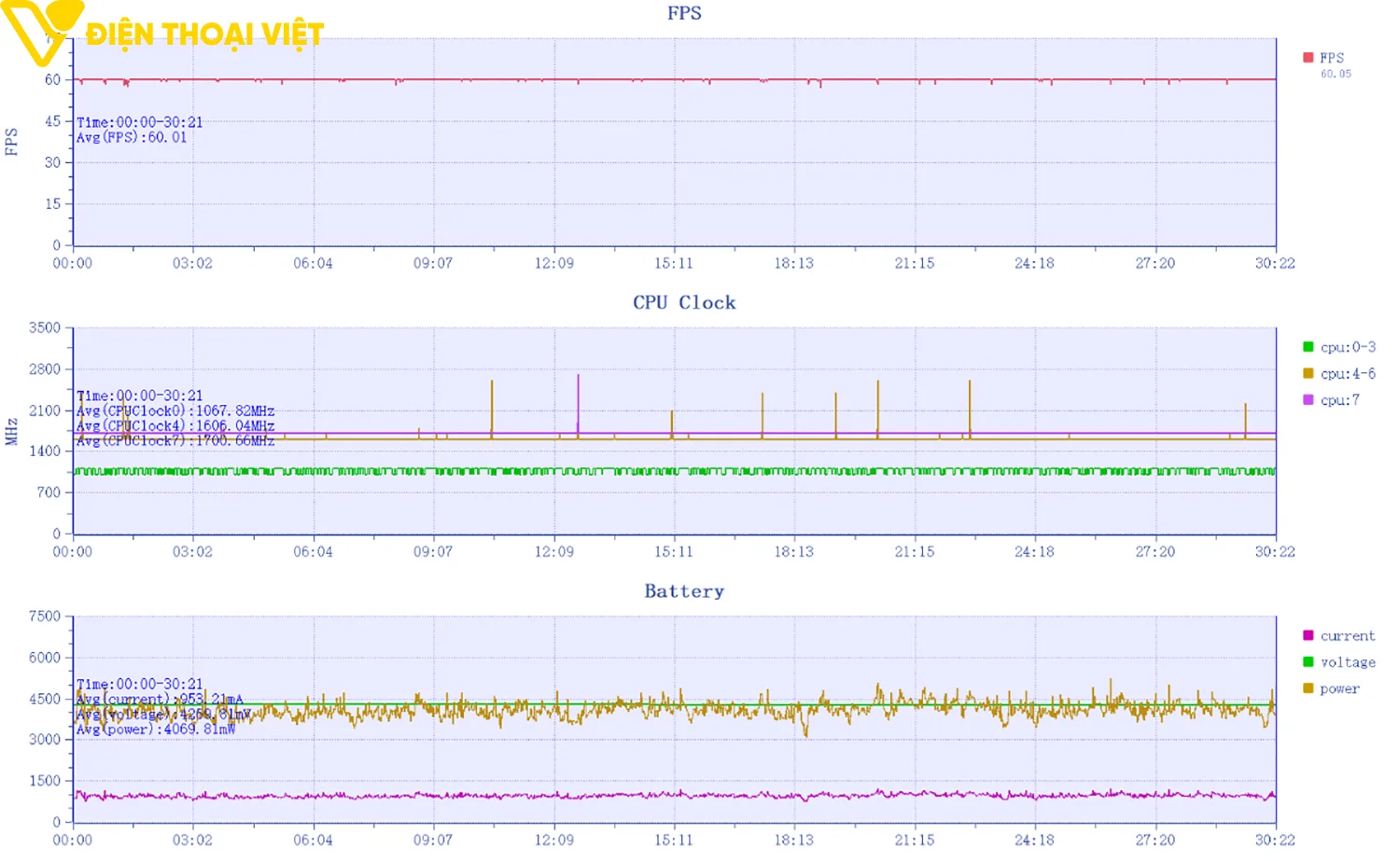The image size is (1400, 861).
Task: Click the green voltage legend marker
Action: (x=1307, y=661)
